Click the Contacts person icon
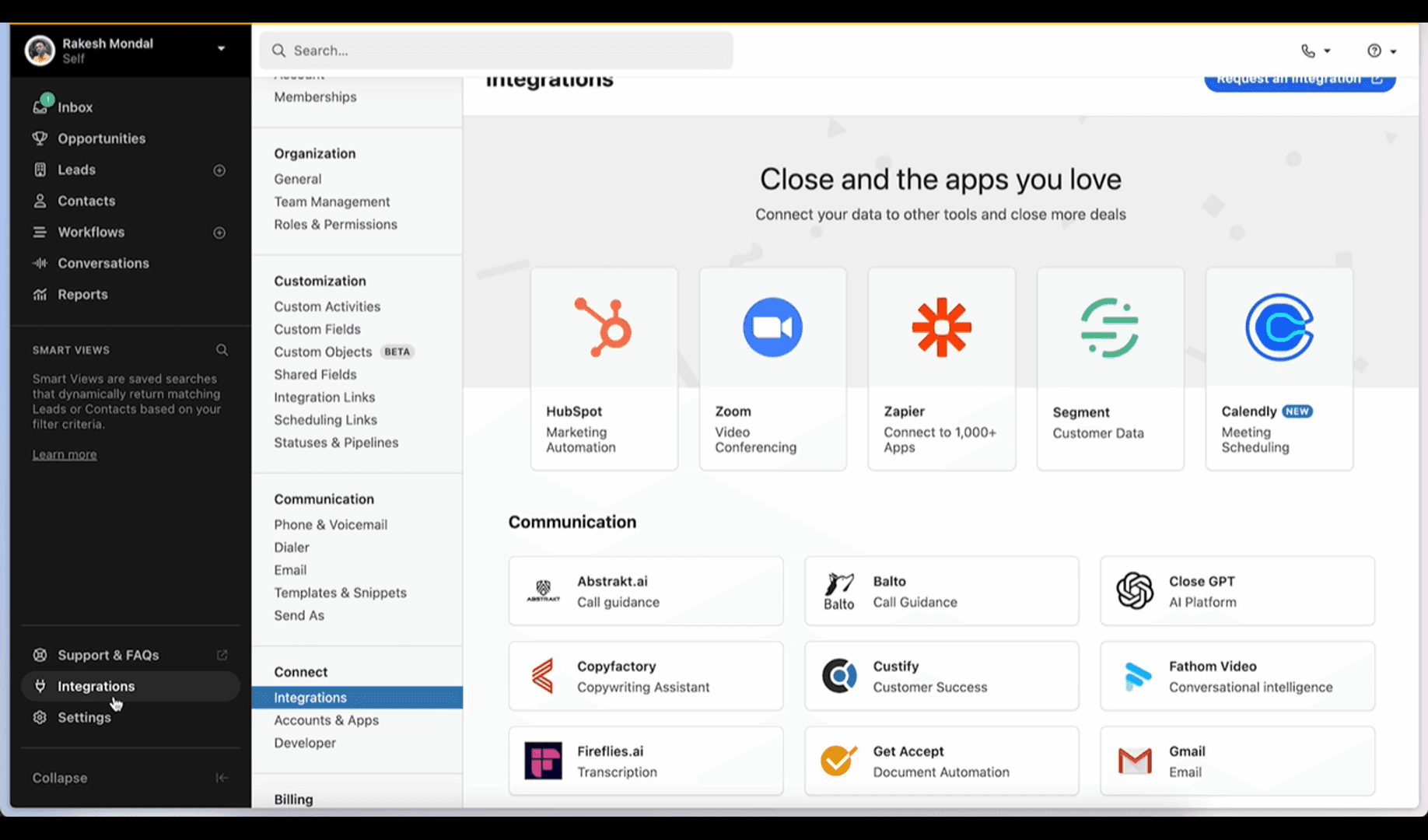 (x=40, y=201)
